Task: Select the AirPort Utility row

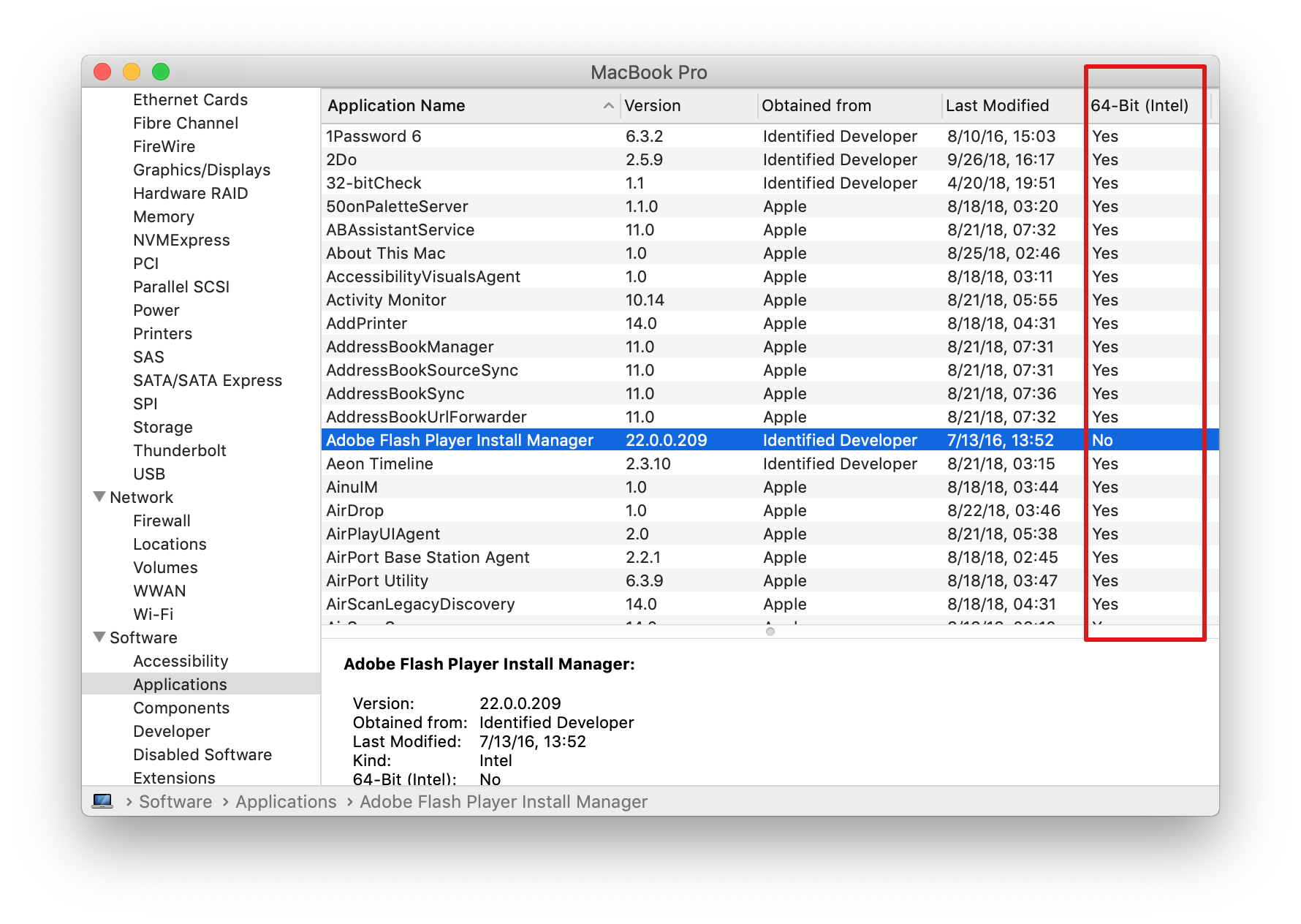Action: 770,580
